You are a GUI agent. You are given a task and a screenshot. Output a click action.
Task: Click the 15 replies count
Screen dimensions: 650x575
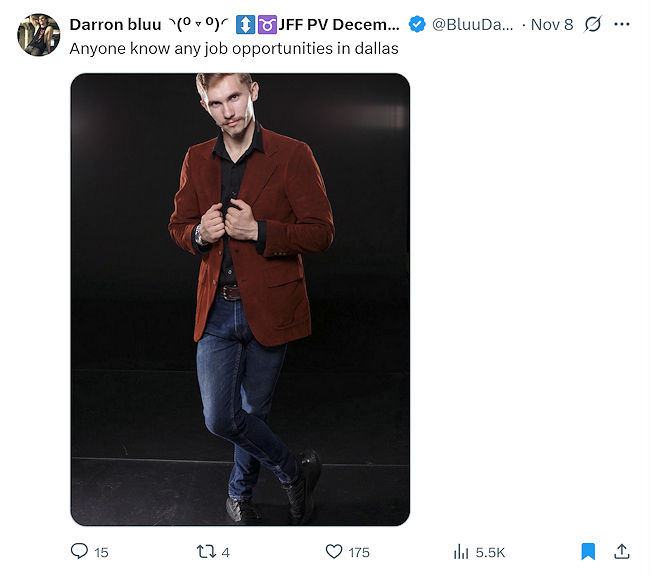[x=102, y=552]
